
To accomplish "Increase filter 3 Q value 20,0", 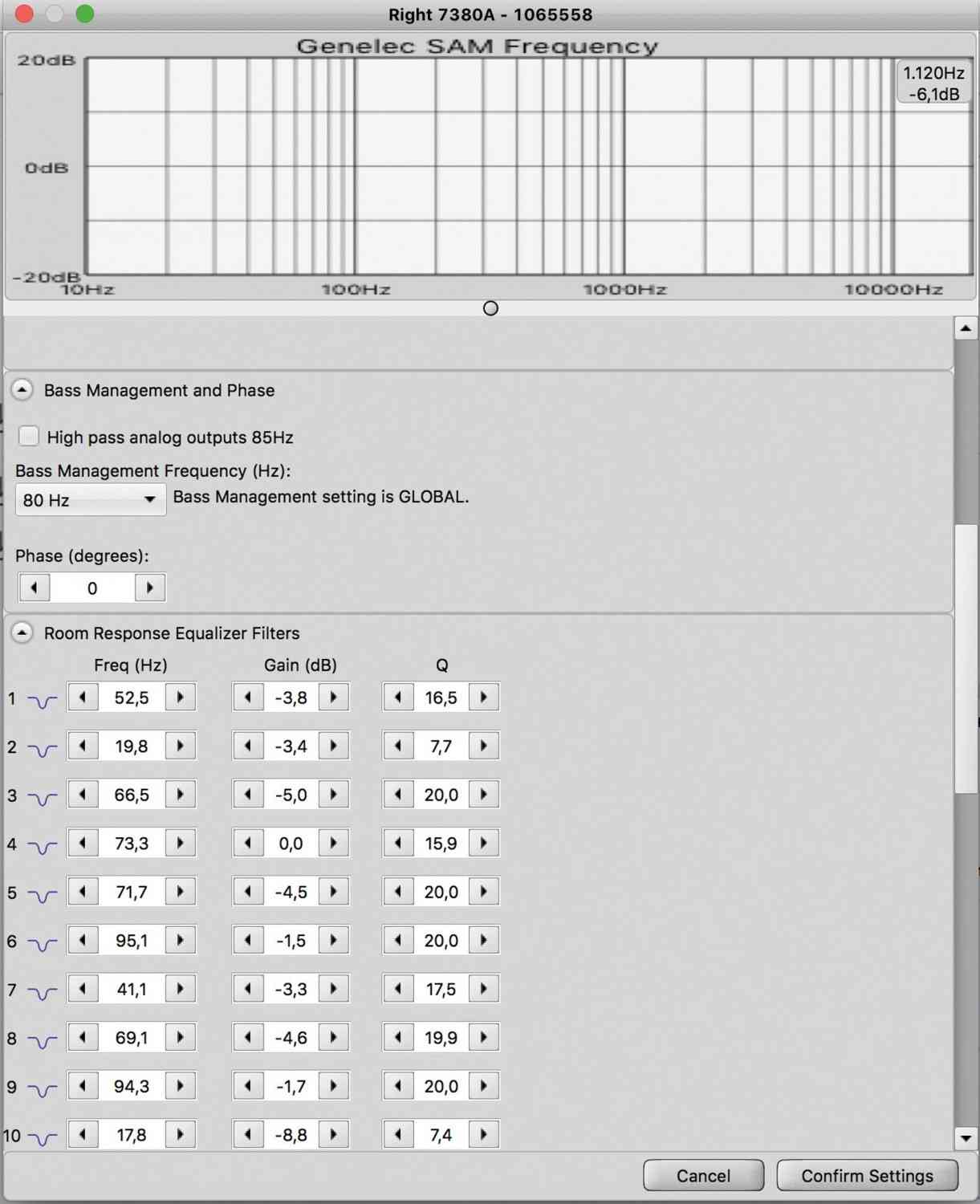I will point(484,794).
